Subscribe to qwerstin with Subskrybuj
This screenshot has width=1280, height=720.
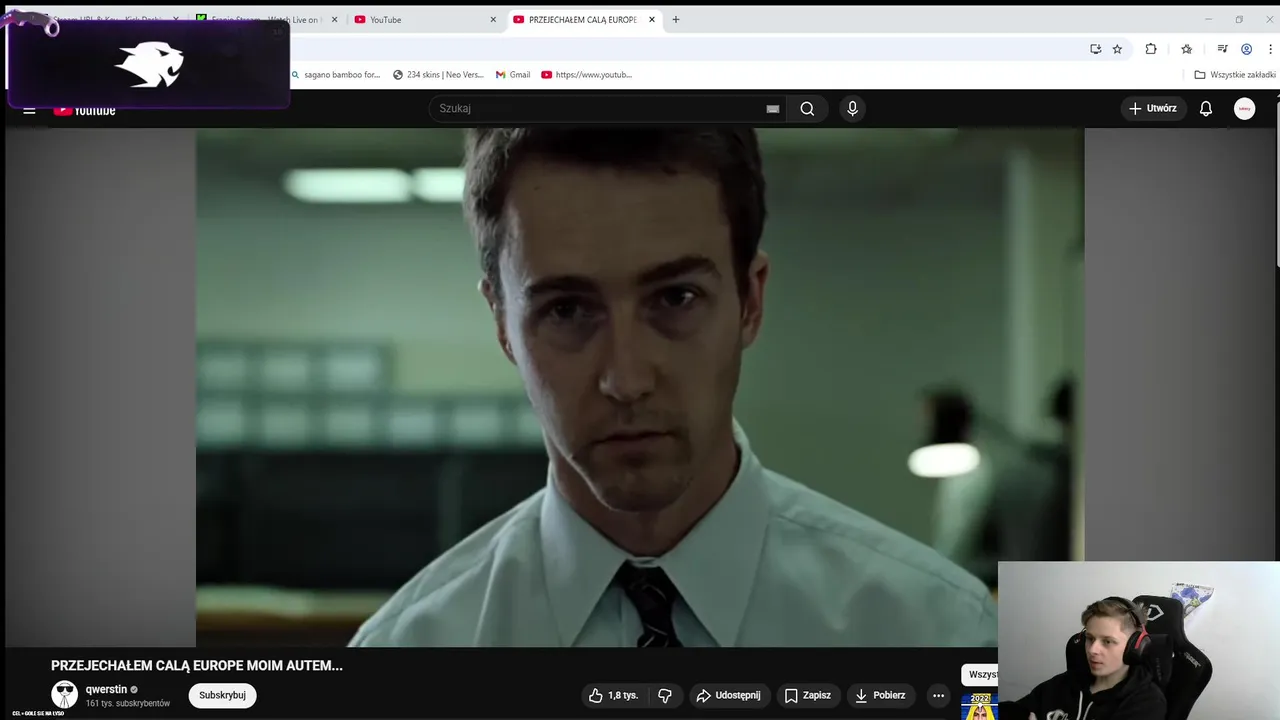point(222,695)
